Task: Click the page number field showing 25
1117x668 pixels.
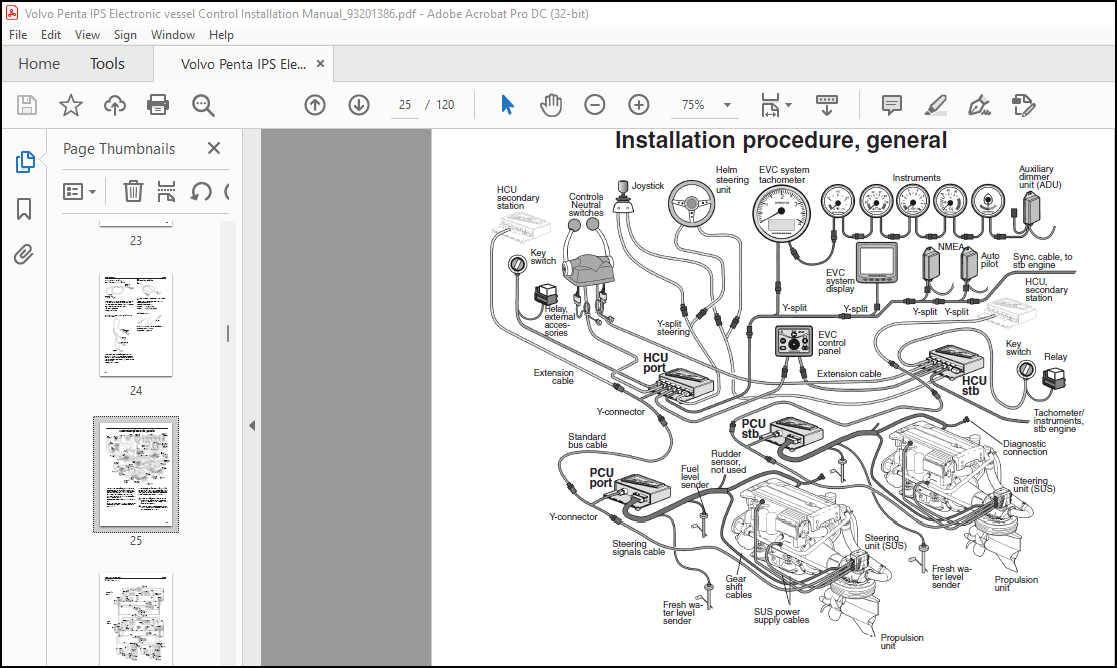Action: [x=405, y=105]
